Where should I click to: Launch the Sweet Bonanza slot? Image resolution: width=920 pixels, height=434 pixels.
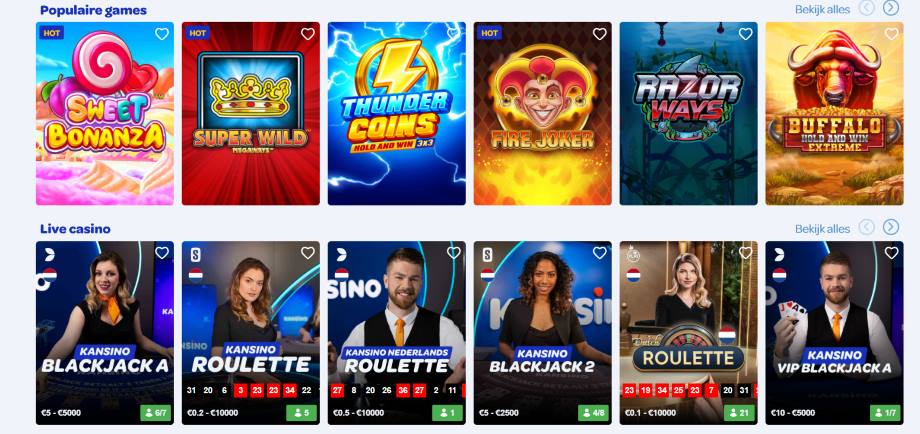coord(105,114)
